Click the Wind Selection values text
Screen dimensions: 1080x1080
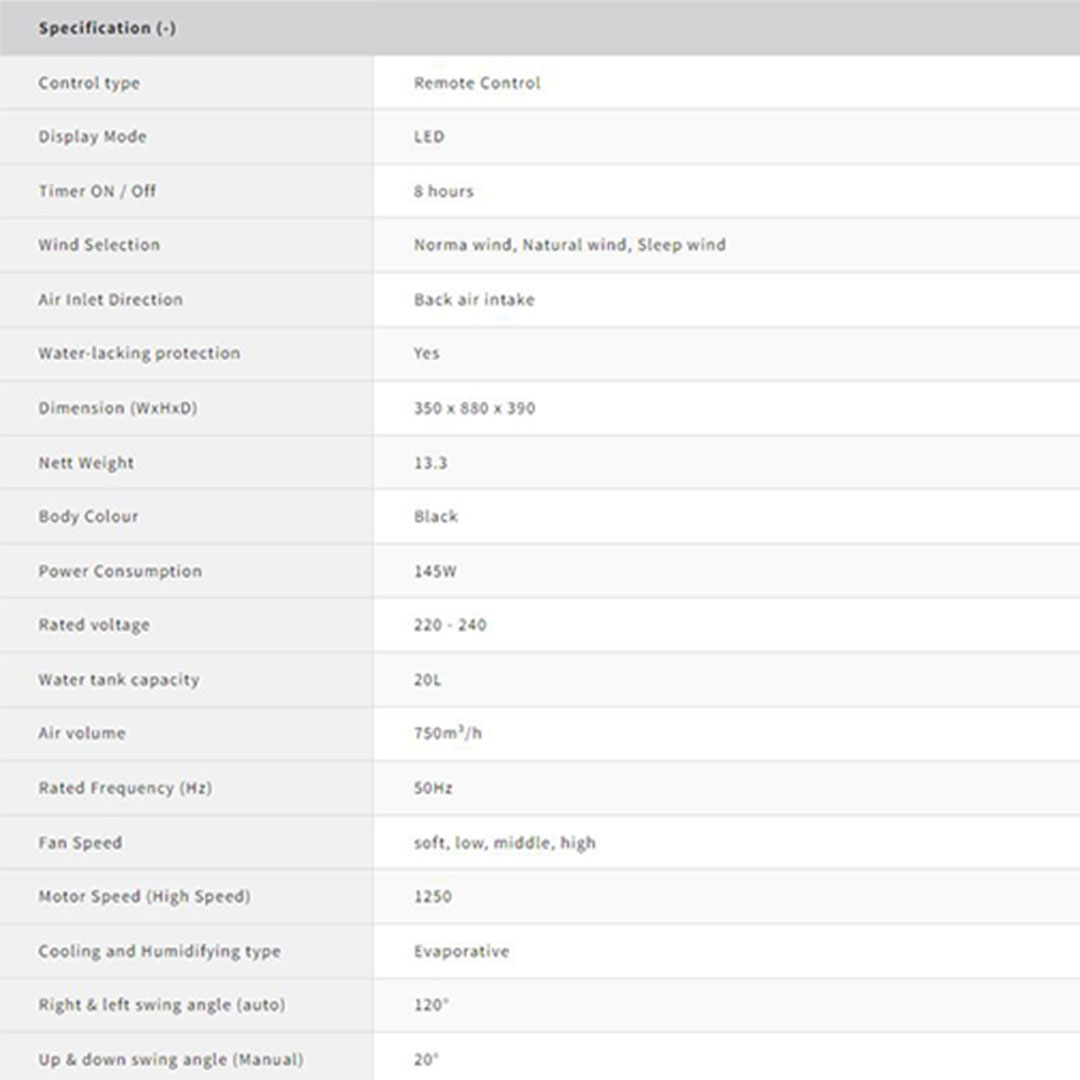570,245
